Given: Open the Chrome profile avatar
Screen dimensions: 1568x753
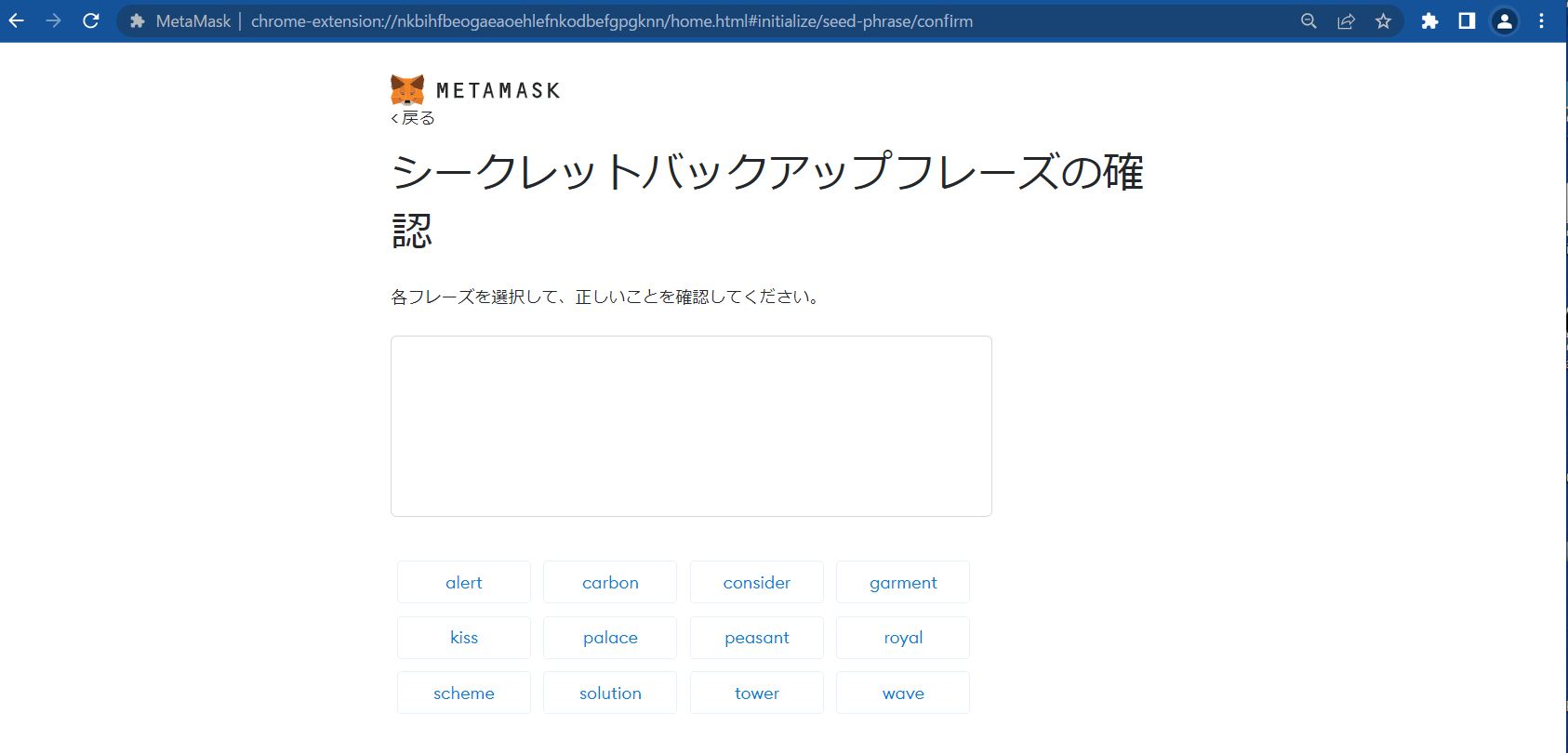Looking at the screenshot, I should [1504, 20].
